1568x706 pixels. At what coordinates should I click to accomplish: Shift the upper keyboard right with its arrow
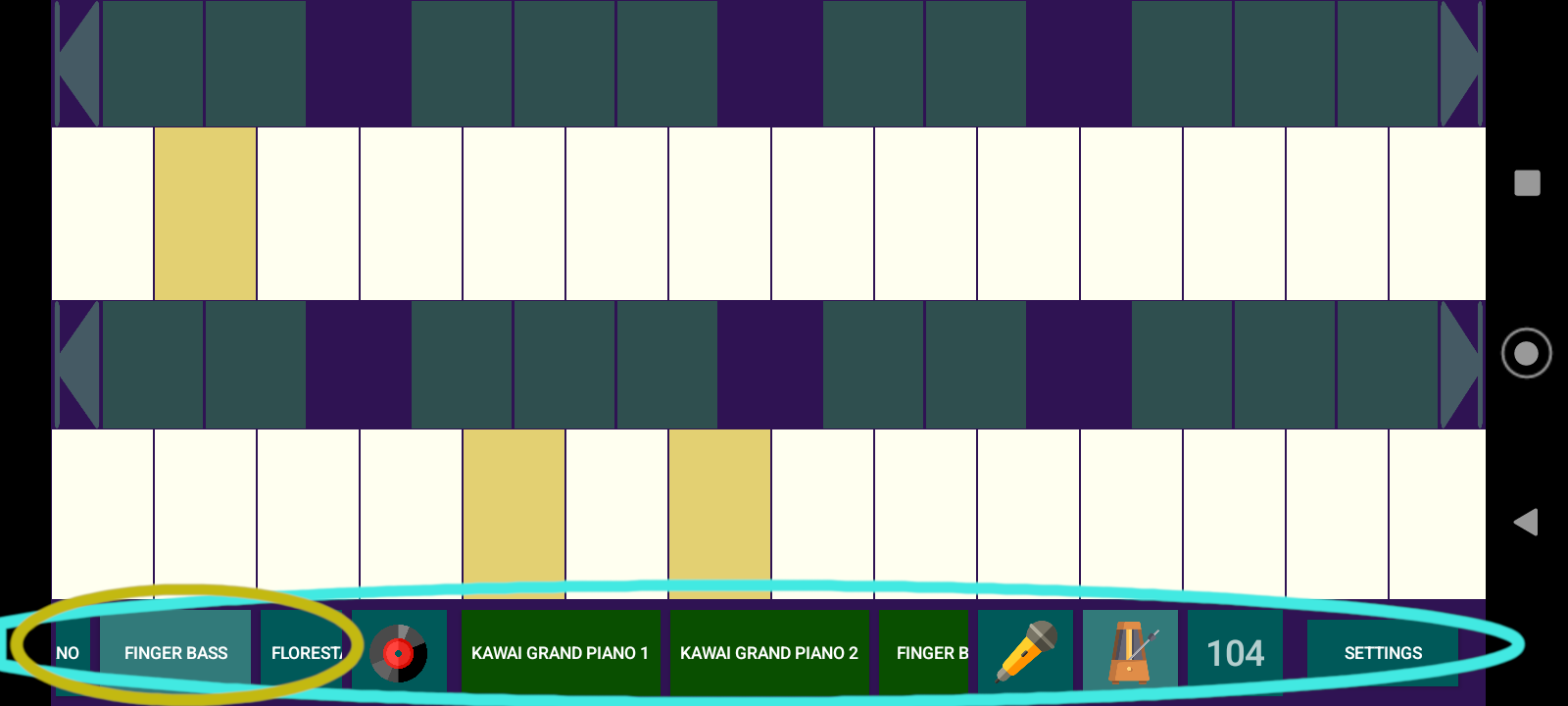[x=1461, y=63]
